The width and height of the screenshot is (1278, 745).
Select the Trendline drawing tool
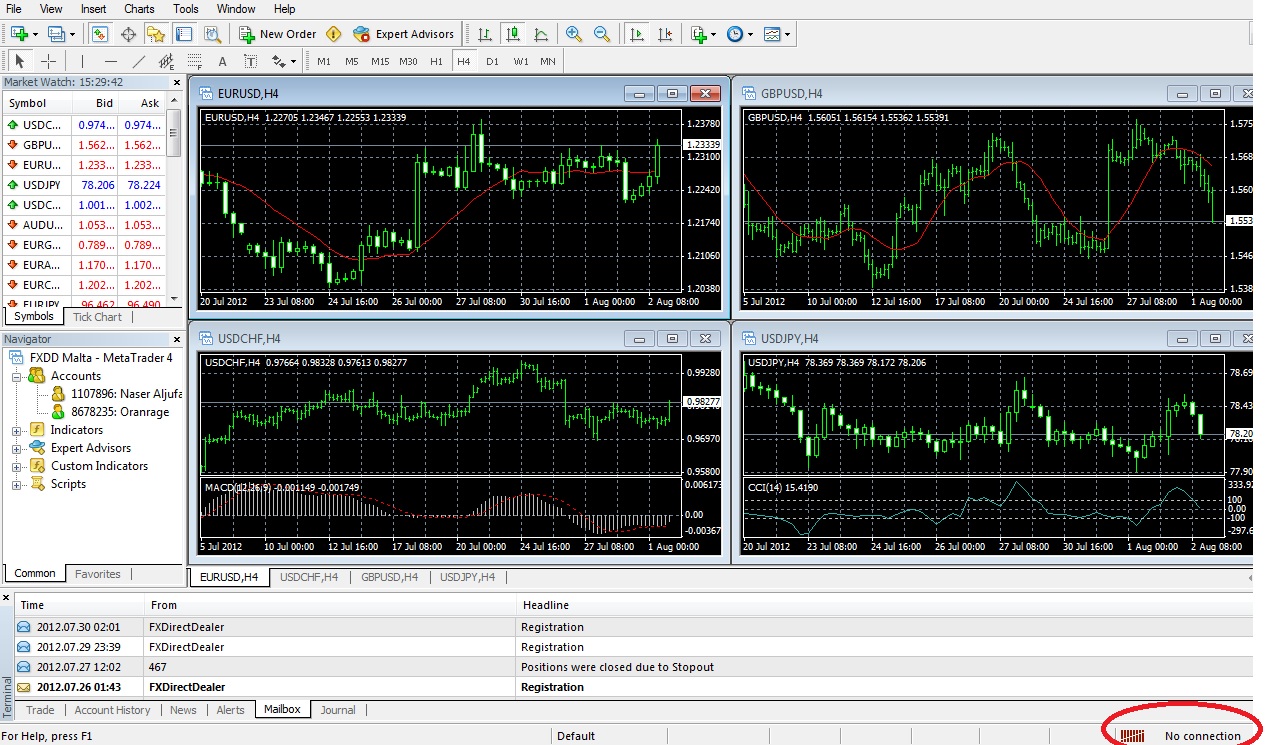[139, 61]
